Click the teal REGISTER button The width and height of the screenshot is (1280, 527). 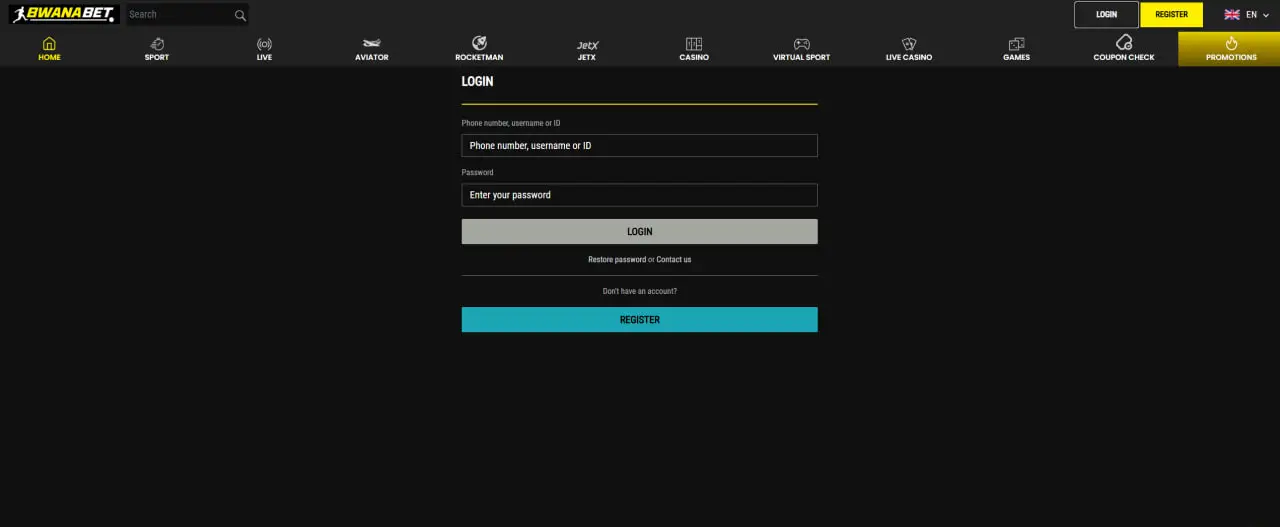pos(639,320)
